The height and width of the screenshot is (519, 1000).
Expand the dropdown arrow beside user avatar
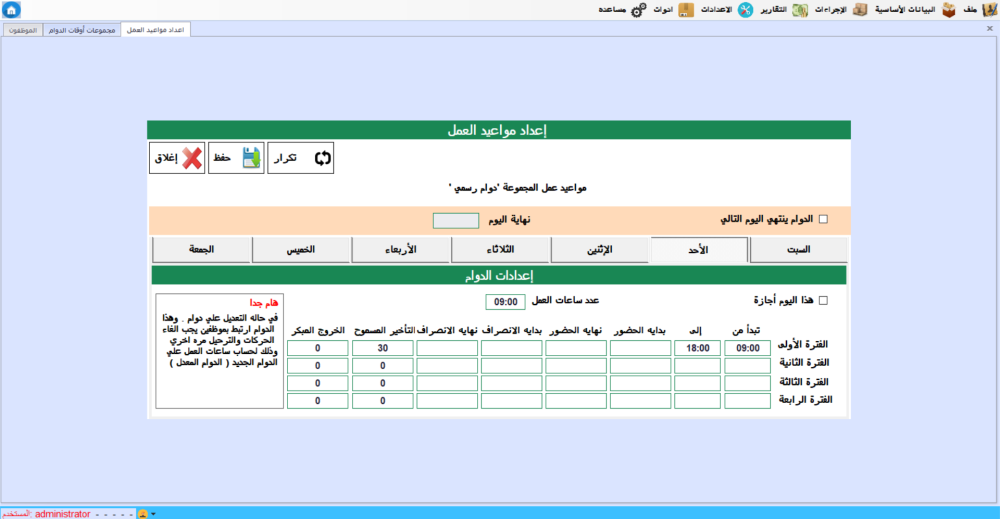coord(154,513)
